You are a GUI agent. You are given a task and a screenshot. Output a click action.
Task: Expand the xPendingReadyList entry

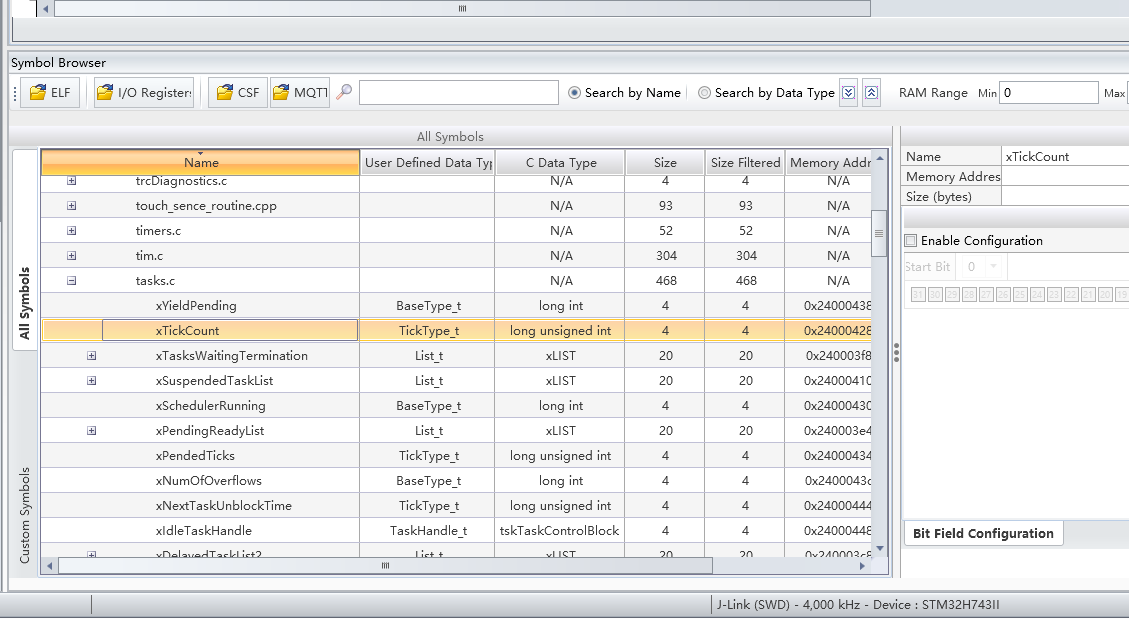point(91,430)
